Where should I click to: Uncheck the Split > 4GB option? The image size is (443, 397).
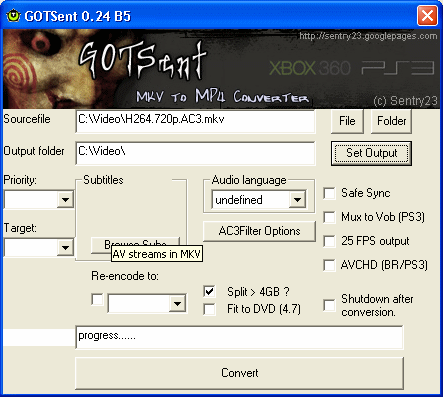(x=209, y=292)
